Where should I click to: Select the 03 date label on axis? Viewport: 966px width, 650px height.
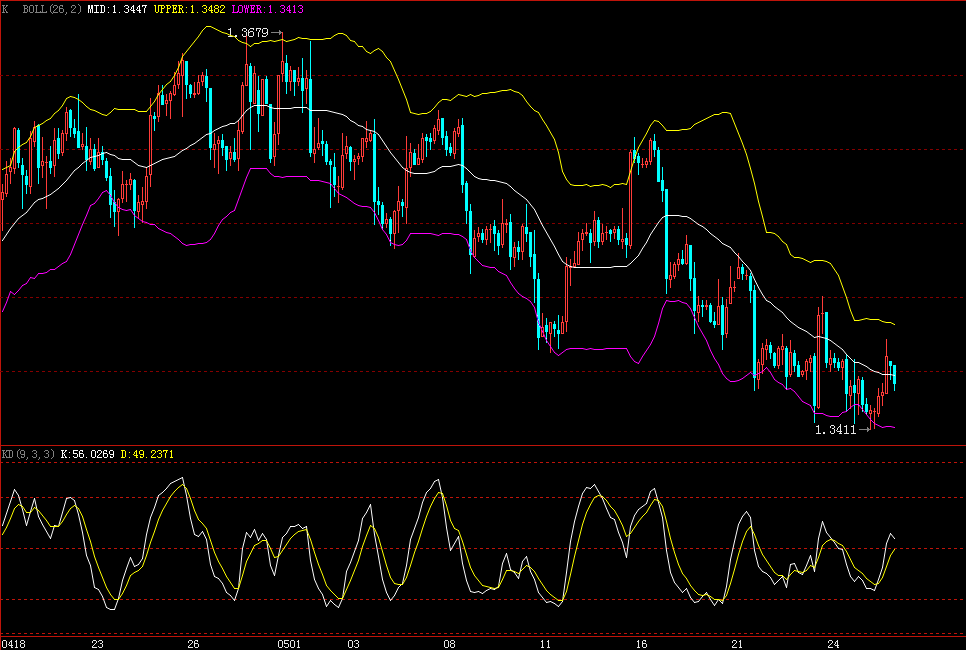[x=353, y=644]
